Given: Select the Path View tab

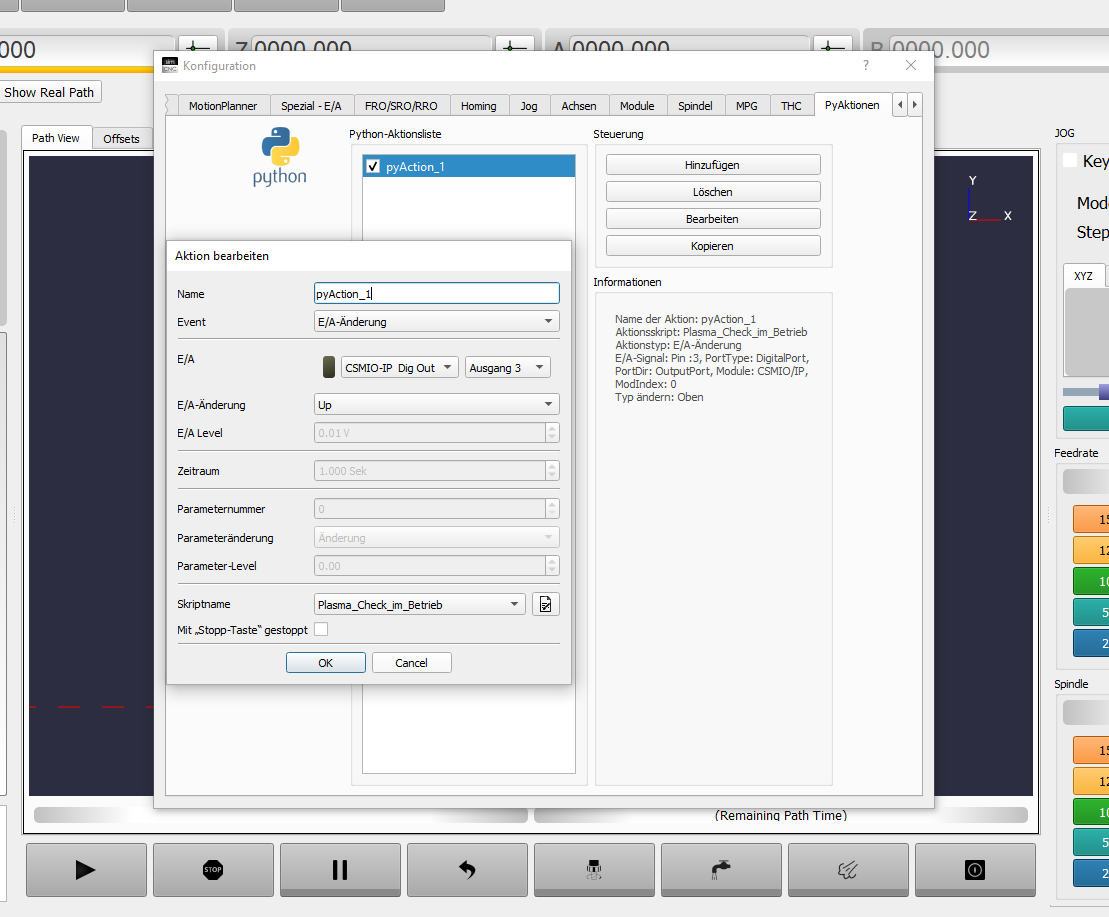Looking at the screenshot, I should pyautogui.click(x=56, y=138).
